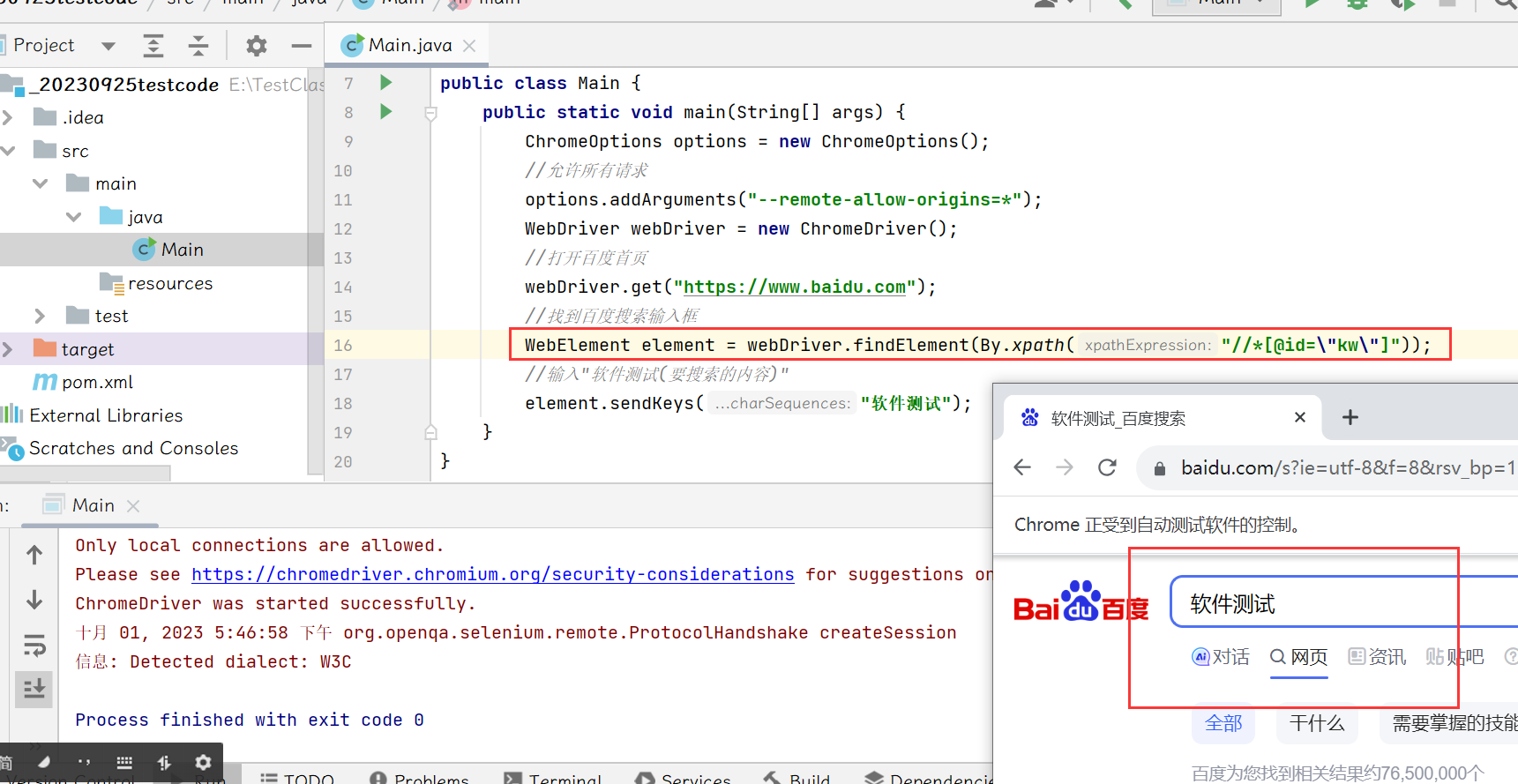Collapse the src folder chevron
Image resolution: width=1518 pixels, height=784 pixels.
pos(8,151)
